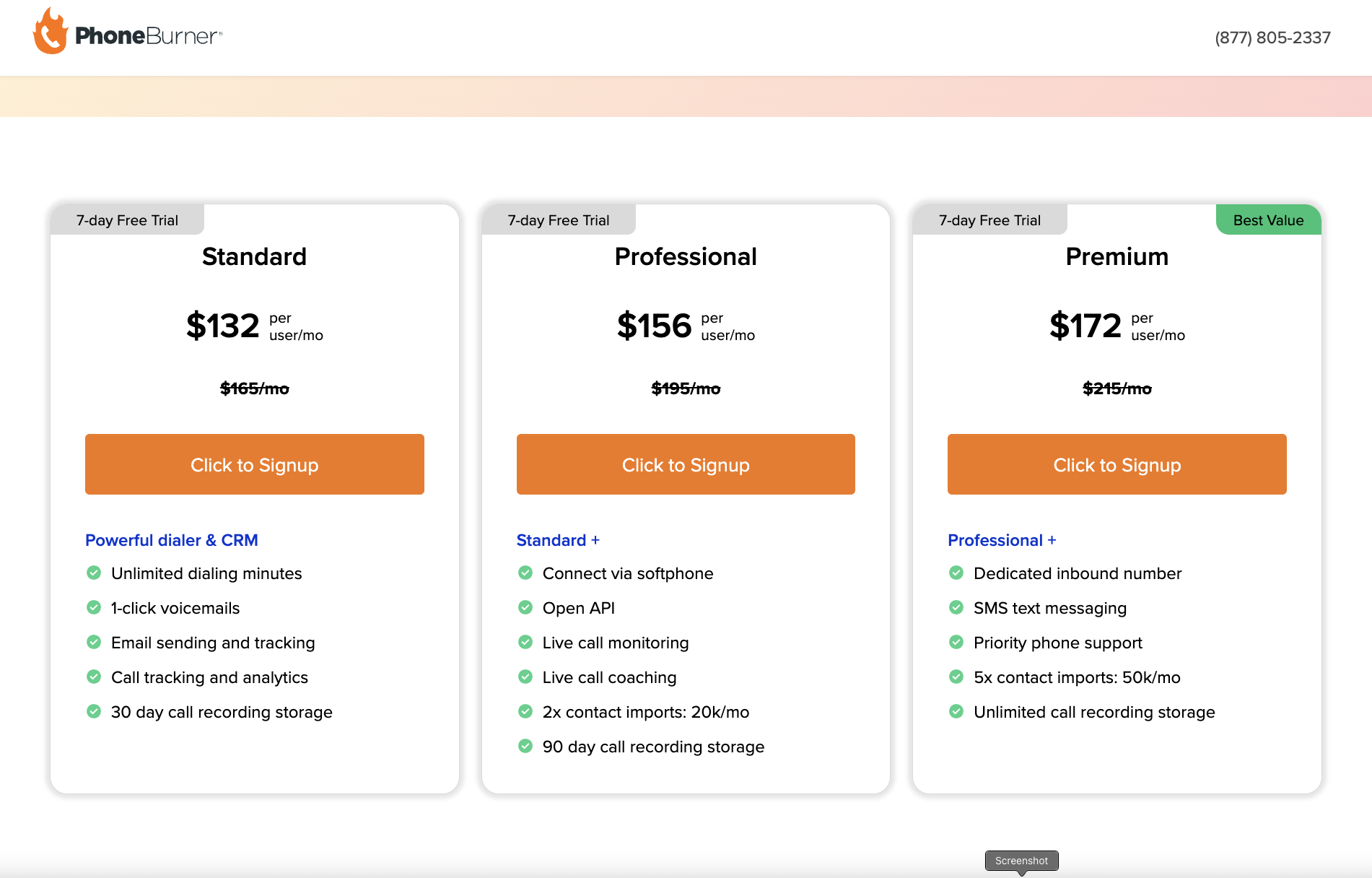1372x878 pixels.
Task: Click the Standard + heading
Action: point(558,540)
